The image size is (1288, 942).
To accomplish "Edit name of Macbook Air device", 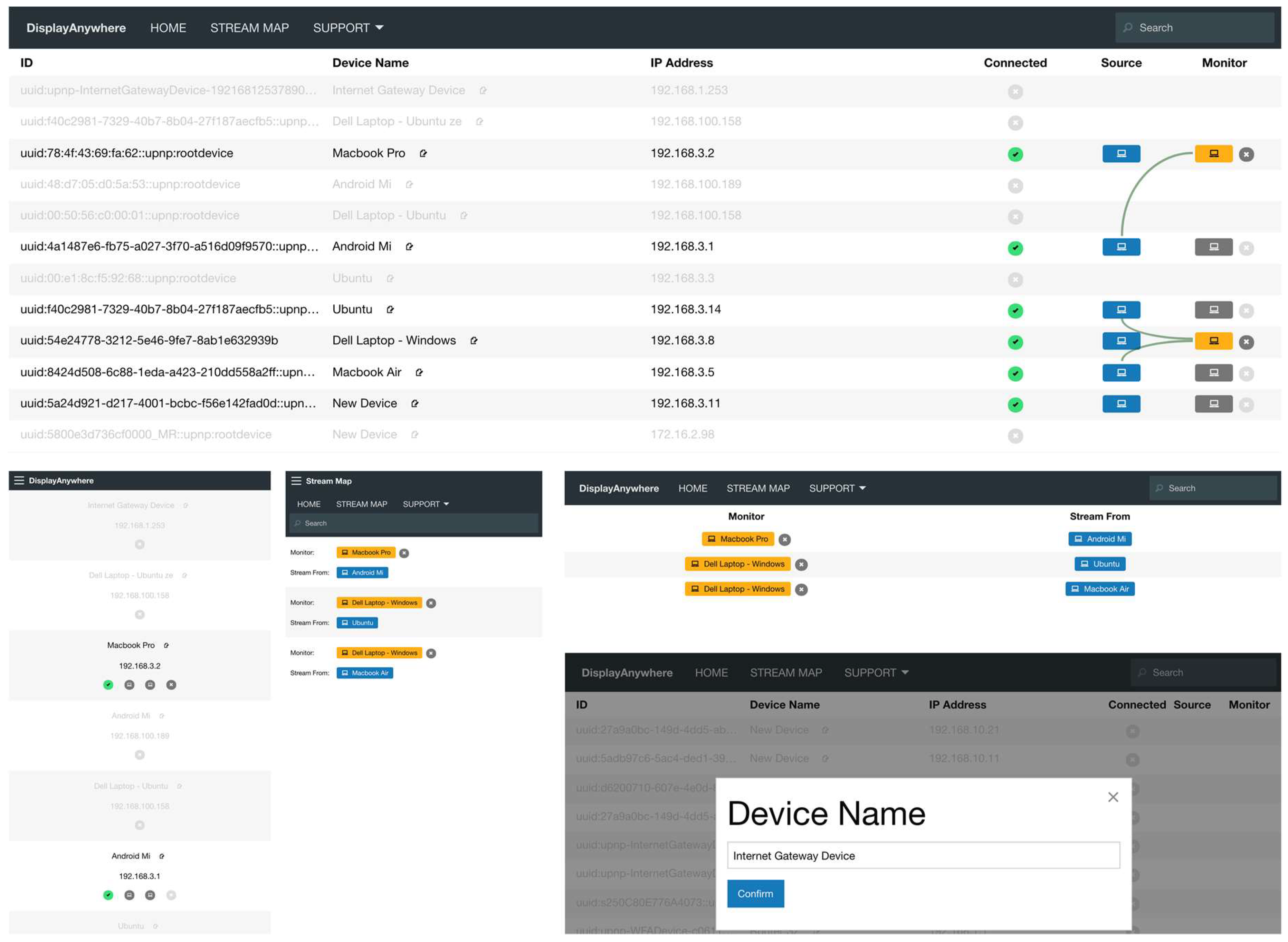I will pyautogui.click(x=419, y=372).
